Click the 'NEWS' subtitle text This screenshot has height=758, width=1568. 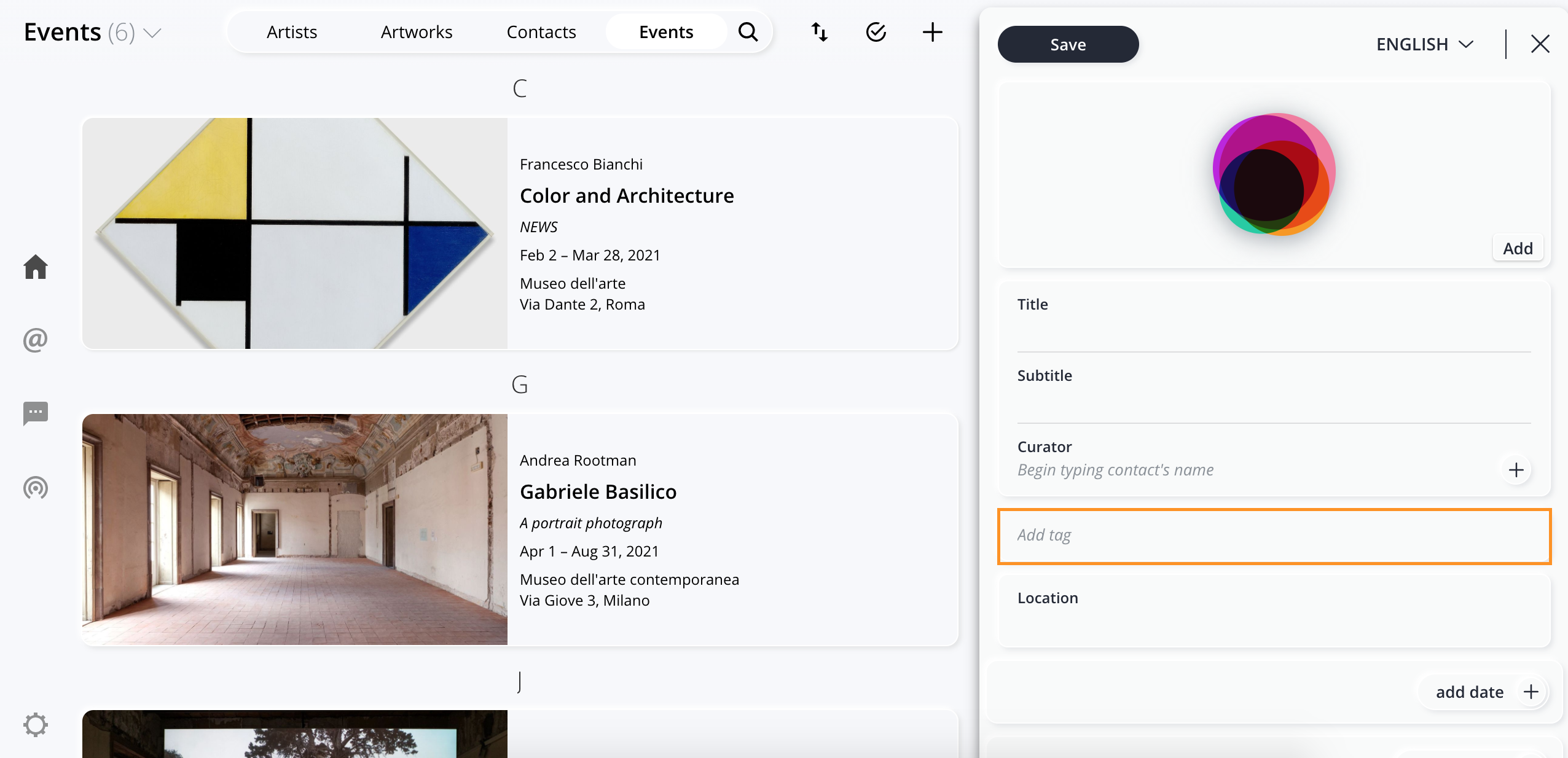point(538,227)
